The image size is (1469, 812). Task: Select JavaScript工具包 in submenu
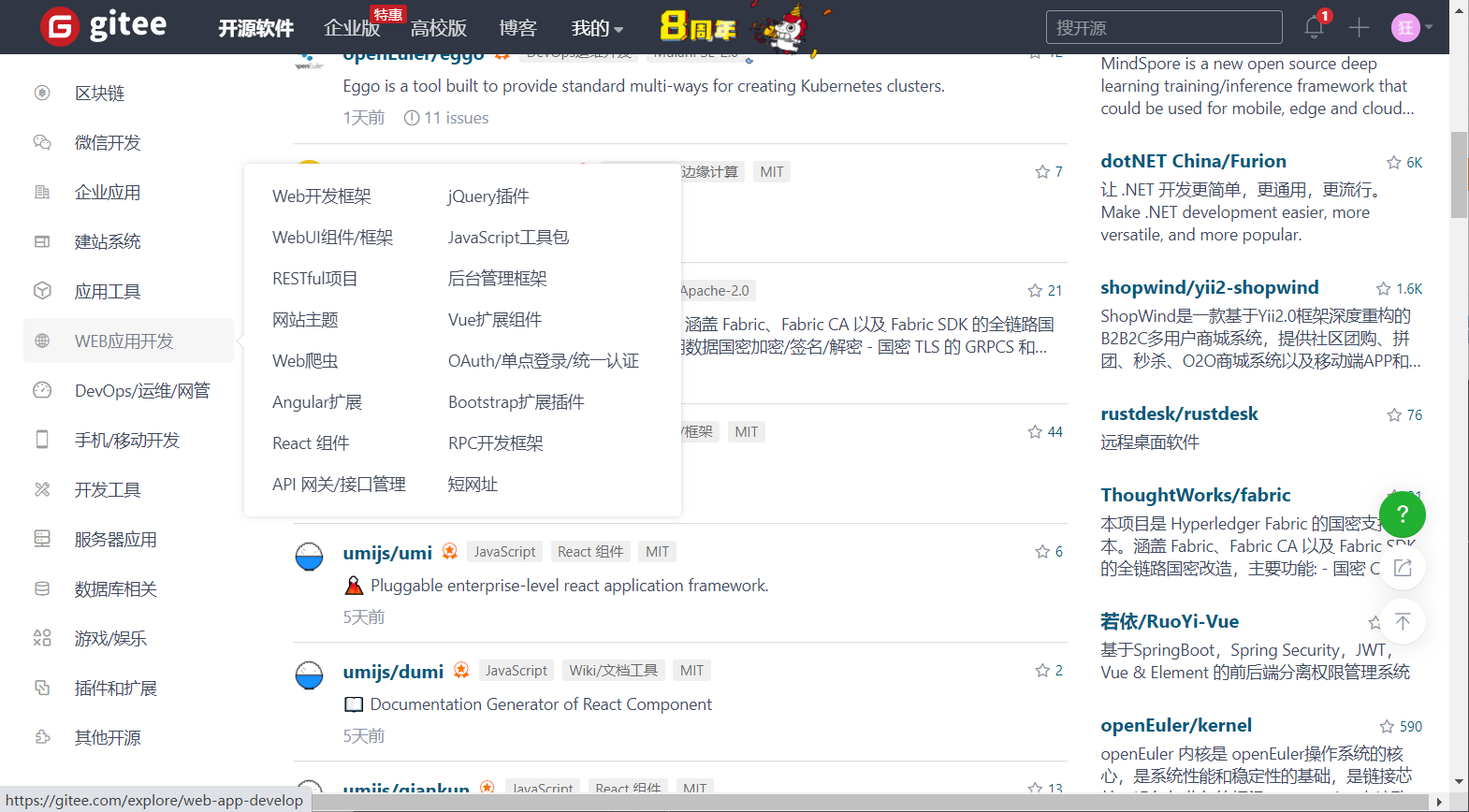[508, 238]
